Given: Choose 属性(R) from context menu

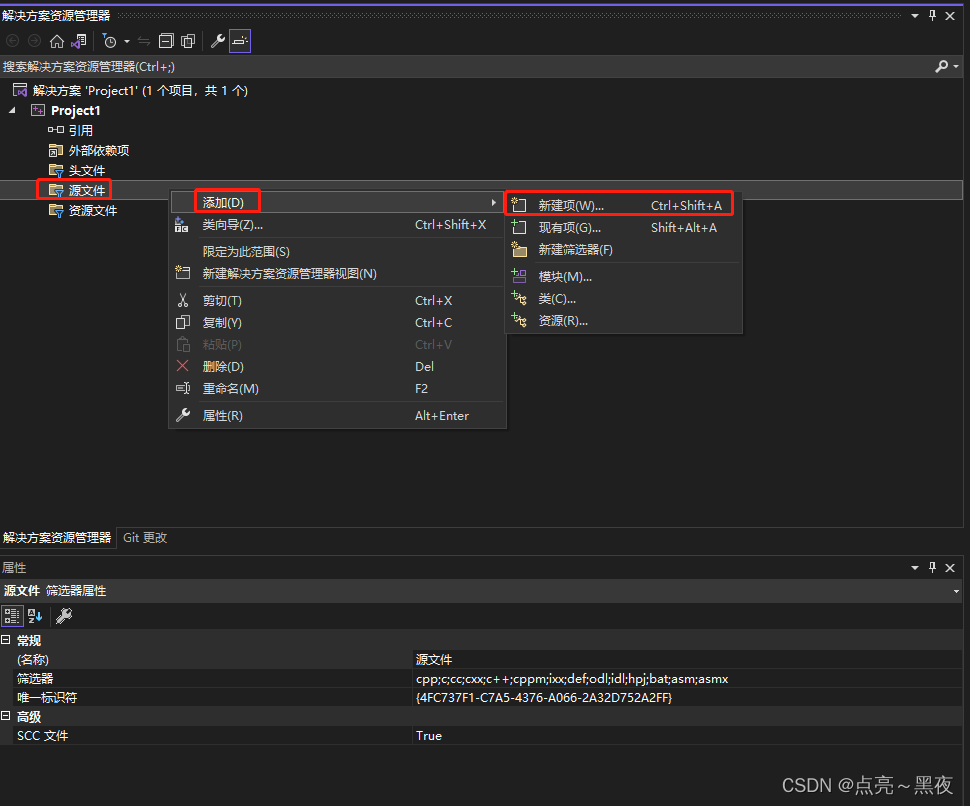Looking at the screenshot, I should point(338,416).
